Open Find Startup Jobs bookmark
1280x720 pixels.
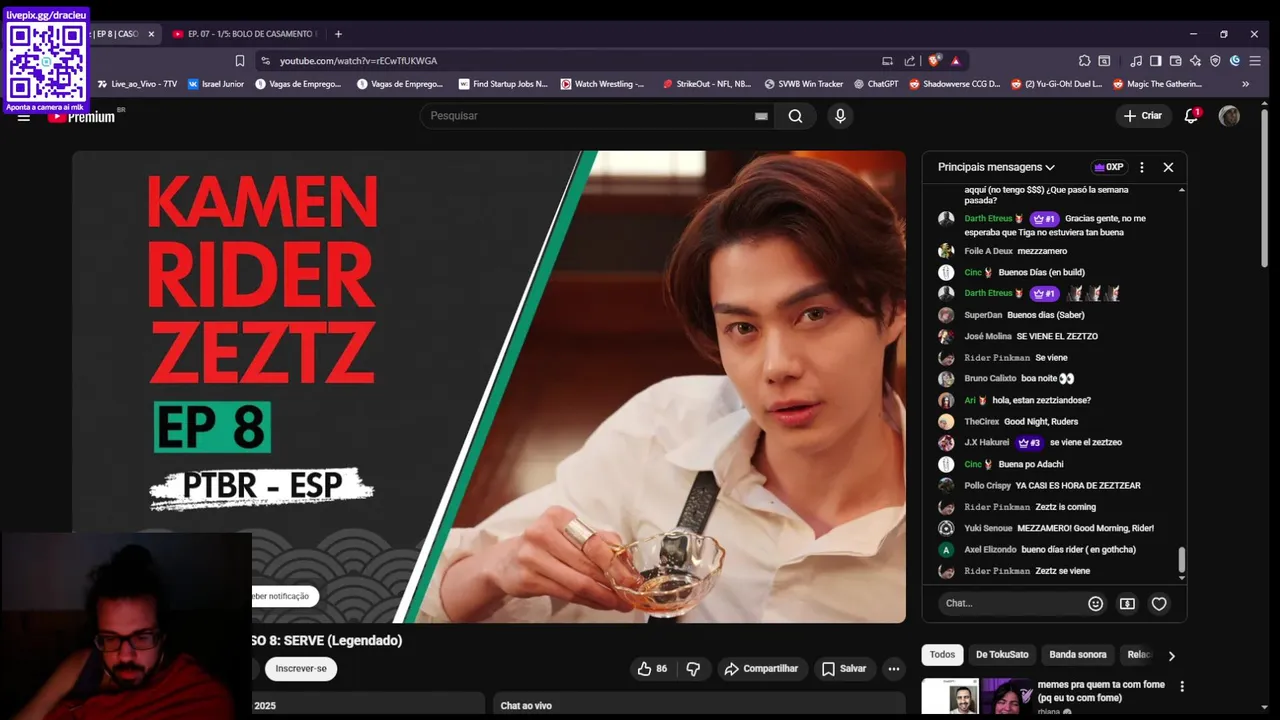[x=503, y=84]
